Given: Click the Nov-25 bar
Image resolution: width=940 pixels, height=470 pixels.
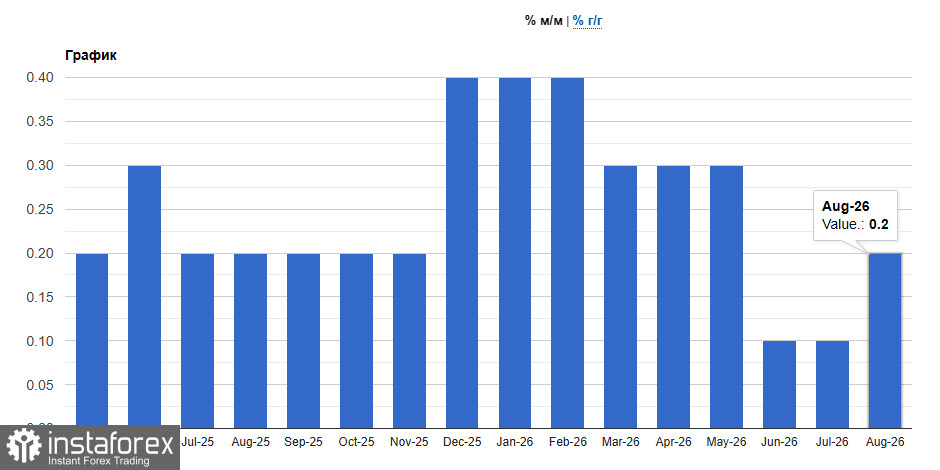Looking at the screenshot, I should point(409,341).
